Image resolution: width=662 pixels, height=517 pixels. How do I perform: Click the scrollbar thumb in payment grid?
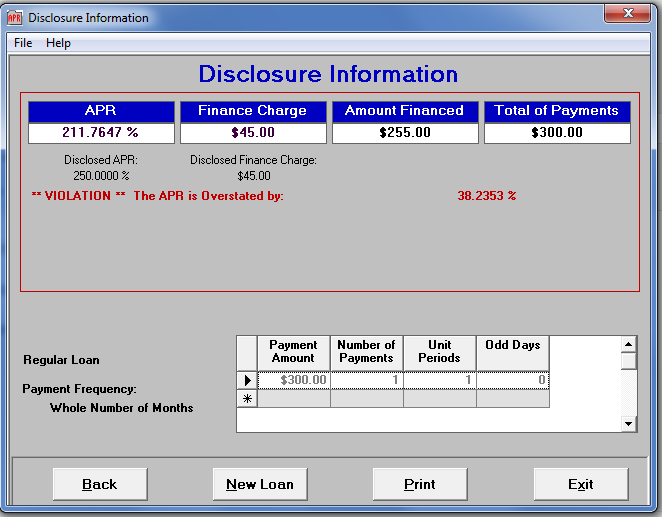coord(629,361)
